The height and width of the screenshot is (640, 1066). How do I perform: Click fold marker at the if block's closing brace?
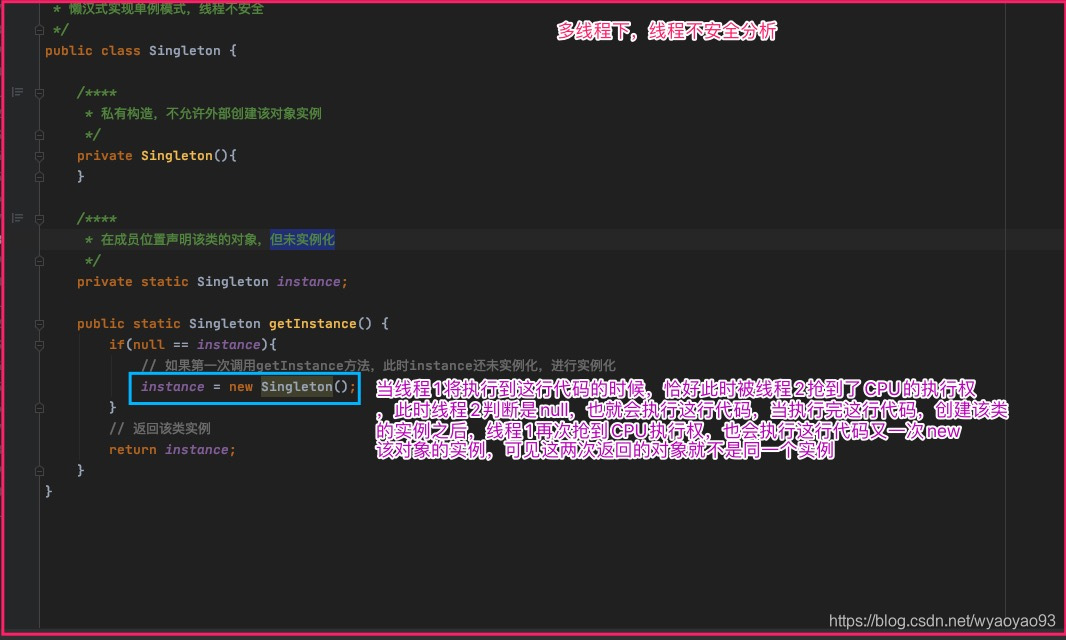coord(39,408)
